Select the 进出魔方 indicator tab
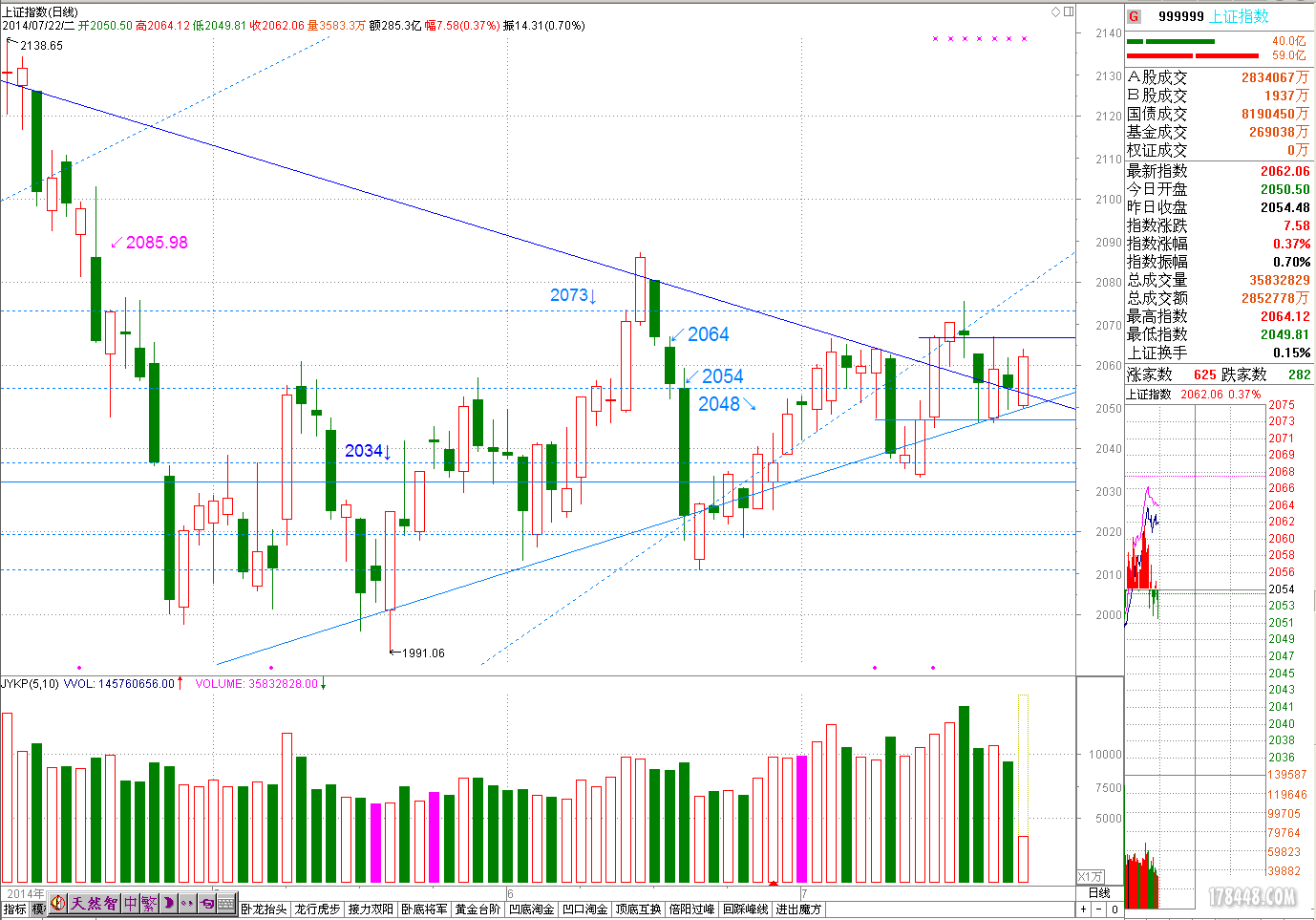This screenshot has width=1316, height=920. coord(799,909)
